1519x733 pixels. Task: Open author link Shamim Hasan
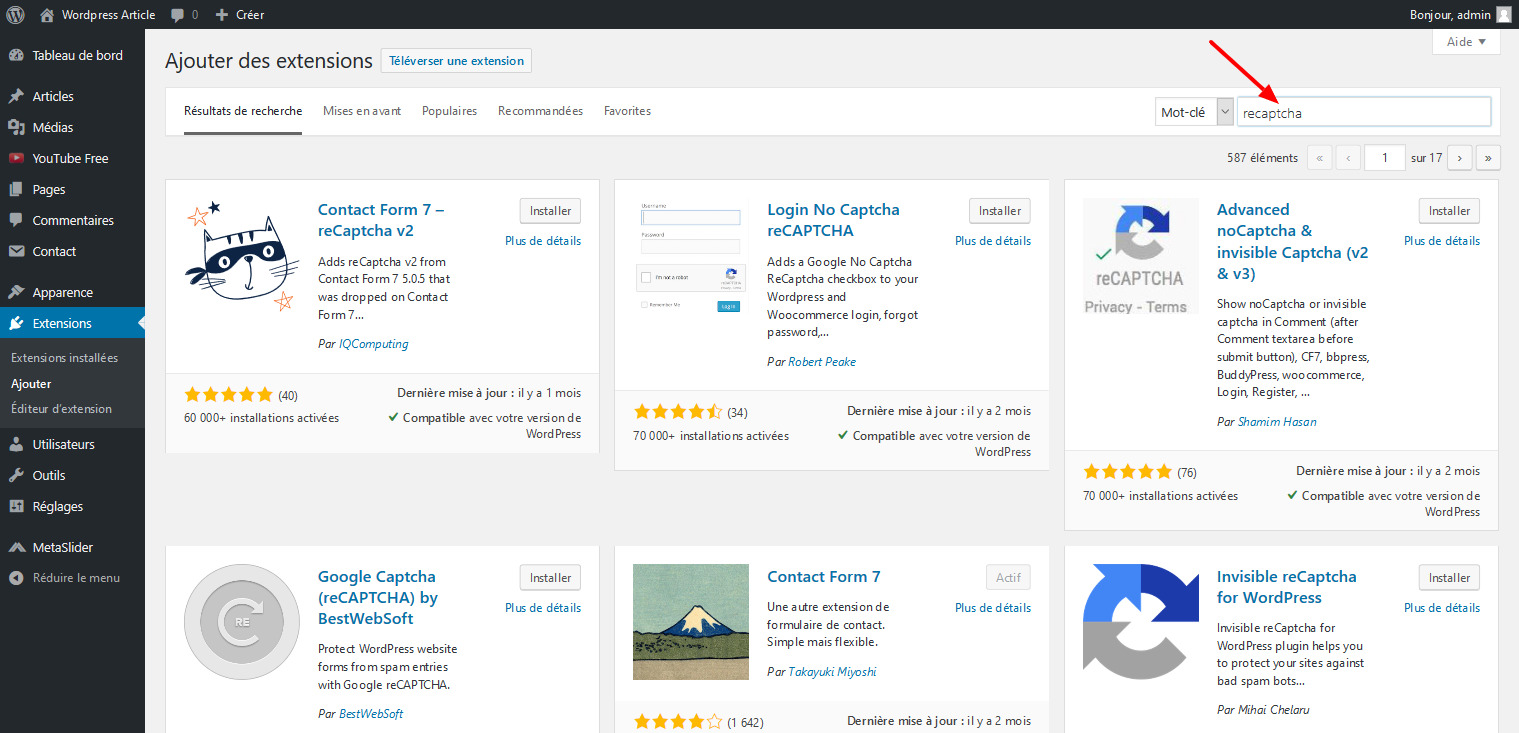pyautogui.click(x=1277, y=422)
